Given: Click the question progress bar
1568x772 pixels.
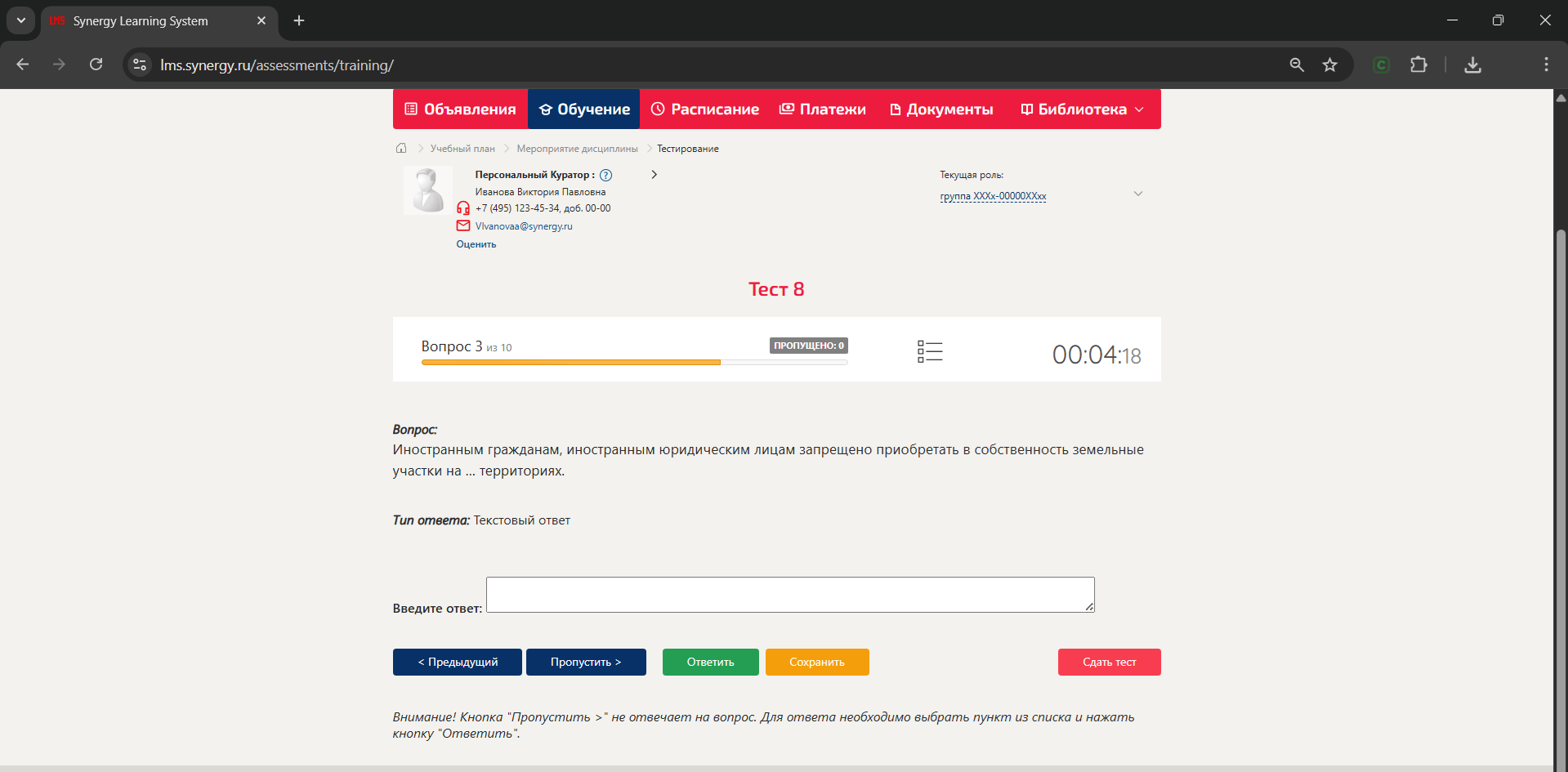Looking at the screenshot, I should (634, 362).
